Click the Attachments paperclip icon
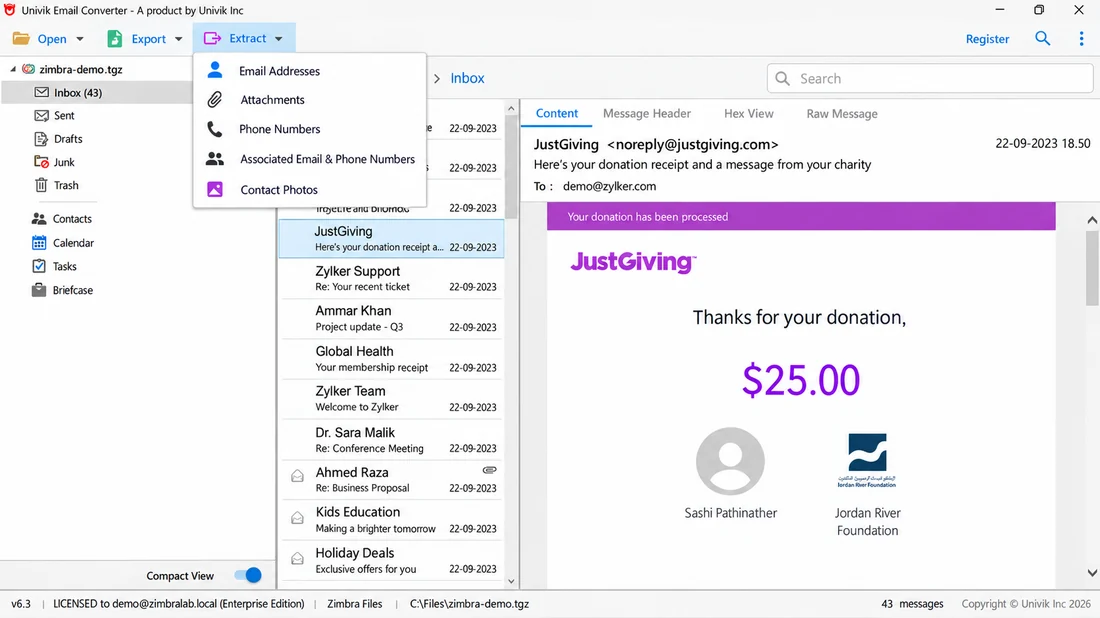 215,100
